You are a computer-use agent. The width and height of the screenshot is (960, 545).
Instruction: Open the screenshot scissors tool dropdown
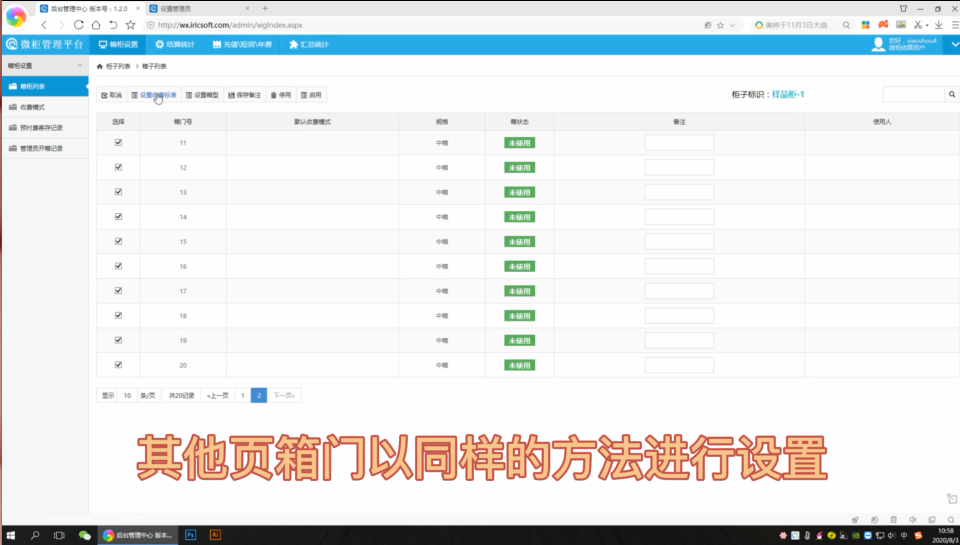click(927, 25)
